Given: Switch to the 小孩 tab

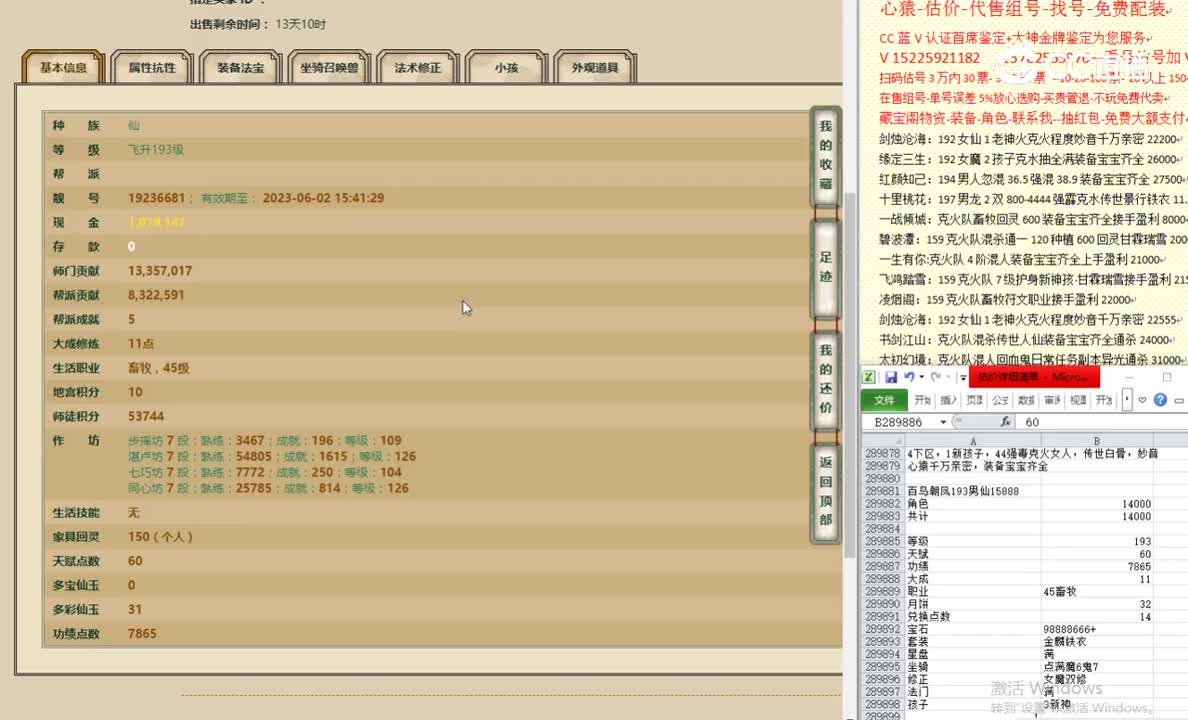Looking at the screenshot, I should [x=506, y=66].
